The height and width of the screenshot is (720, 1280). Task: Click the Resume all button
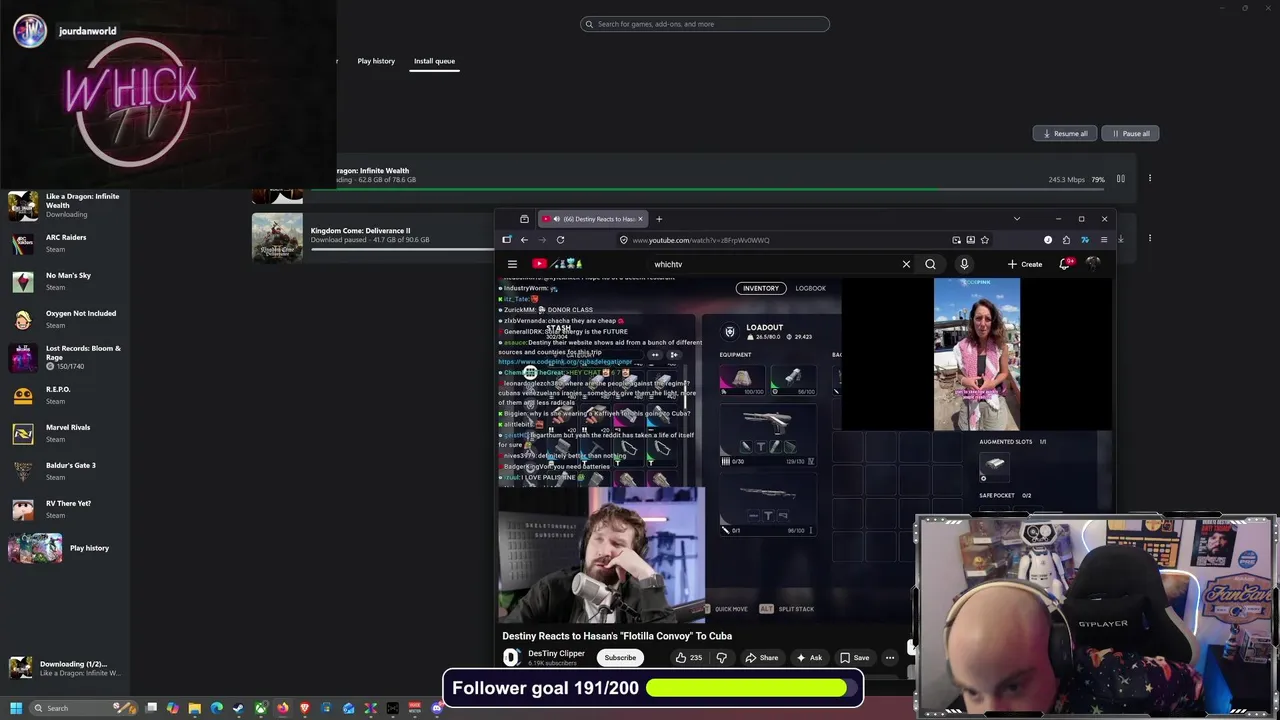coord(1065,133)
